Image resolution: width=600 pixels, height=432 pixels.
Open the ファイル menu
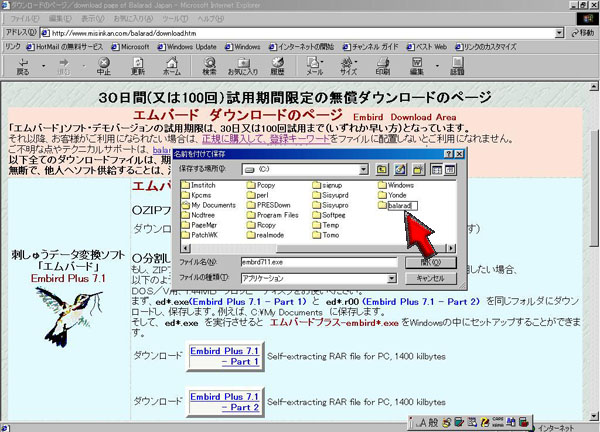point(24,18)
